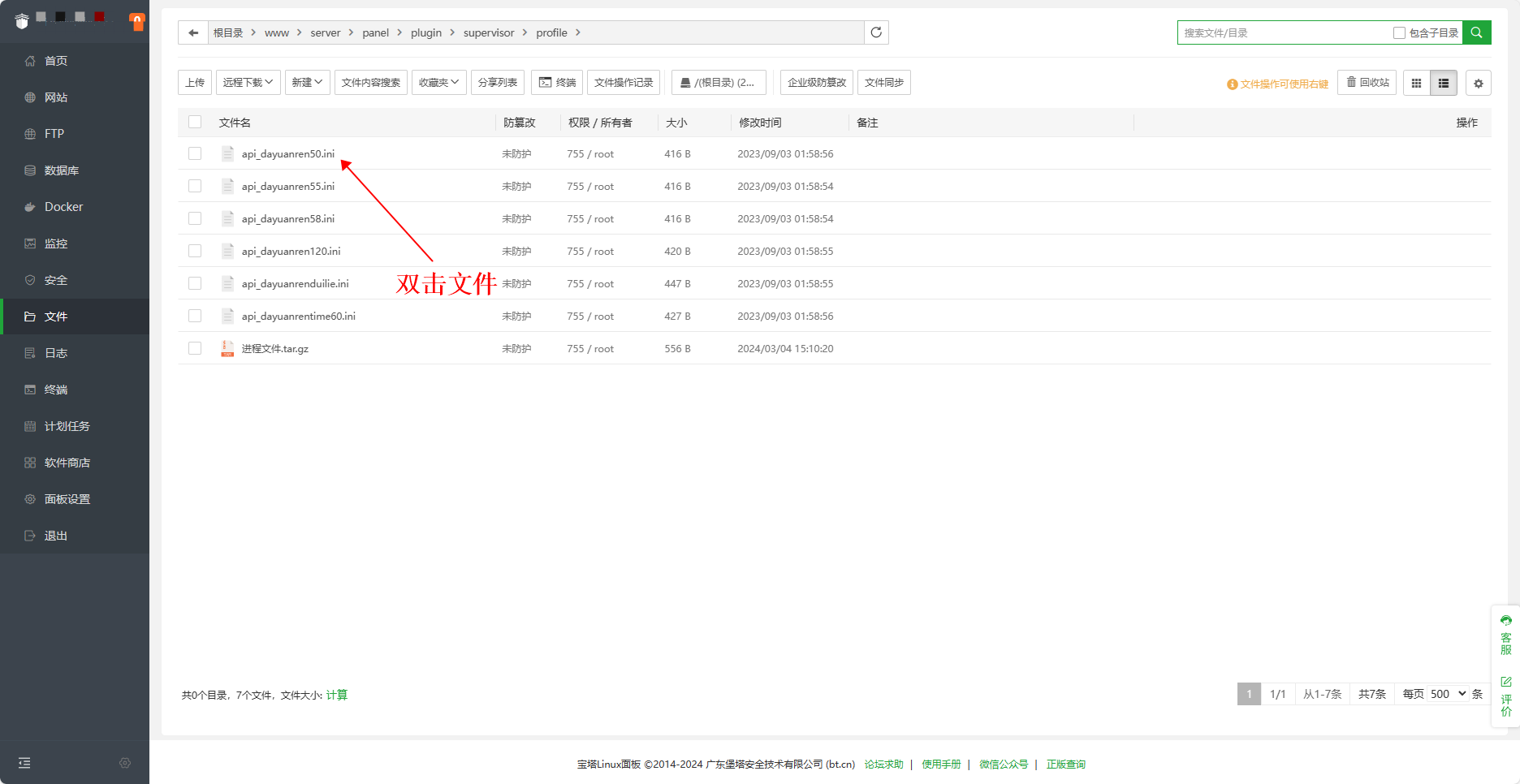Expand the 新建 dropdown
The image size is (1520, 784).
click(307, 83)
